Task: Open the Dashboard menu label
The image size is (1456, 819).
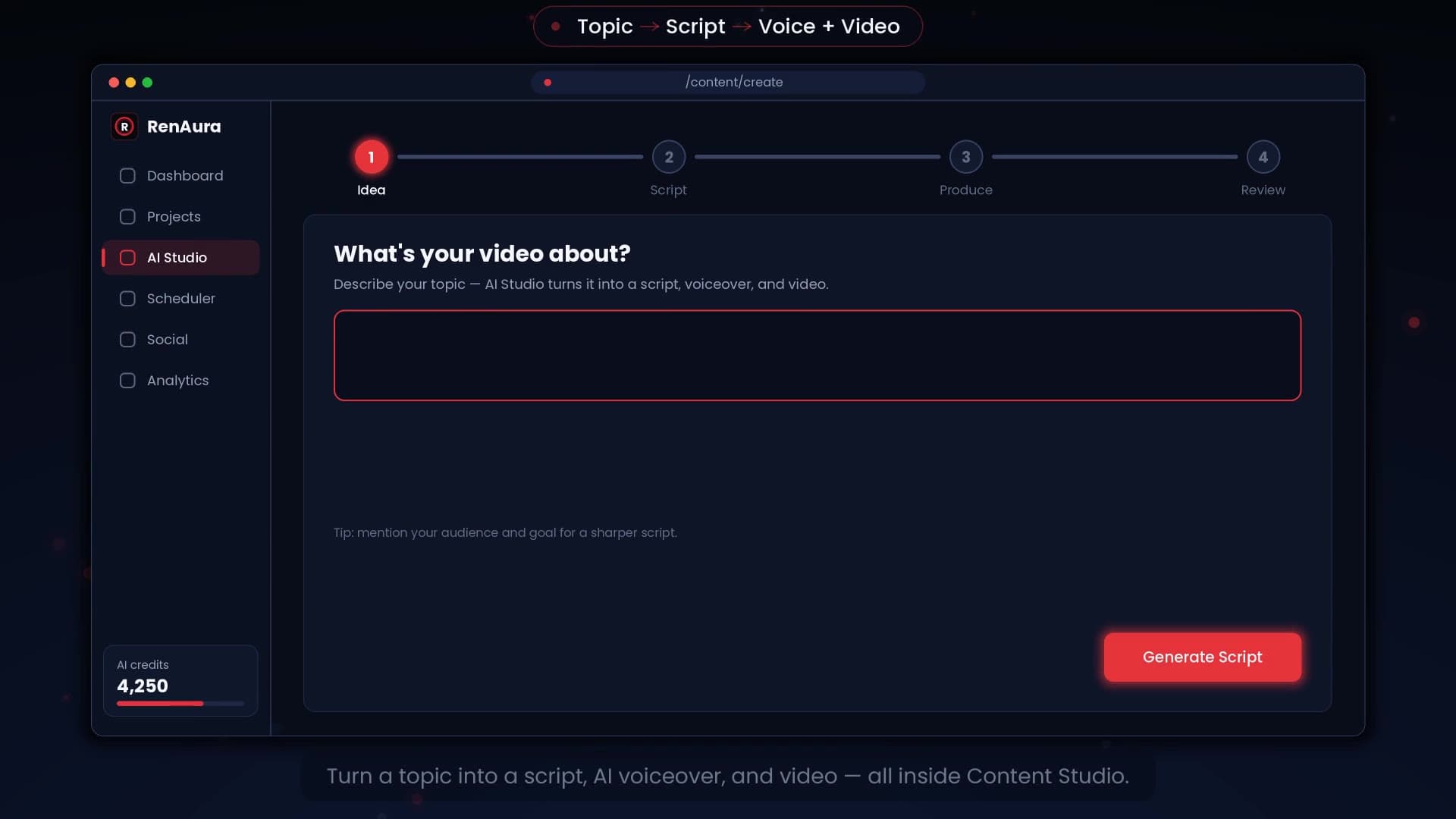Action: point(185,176)
